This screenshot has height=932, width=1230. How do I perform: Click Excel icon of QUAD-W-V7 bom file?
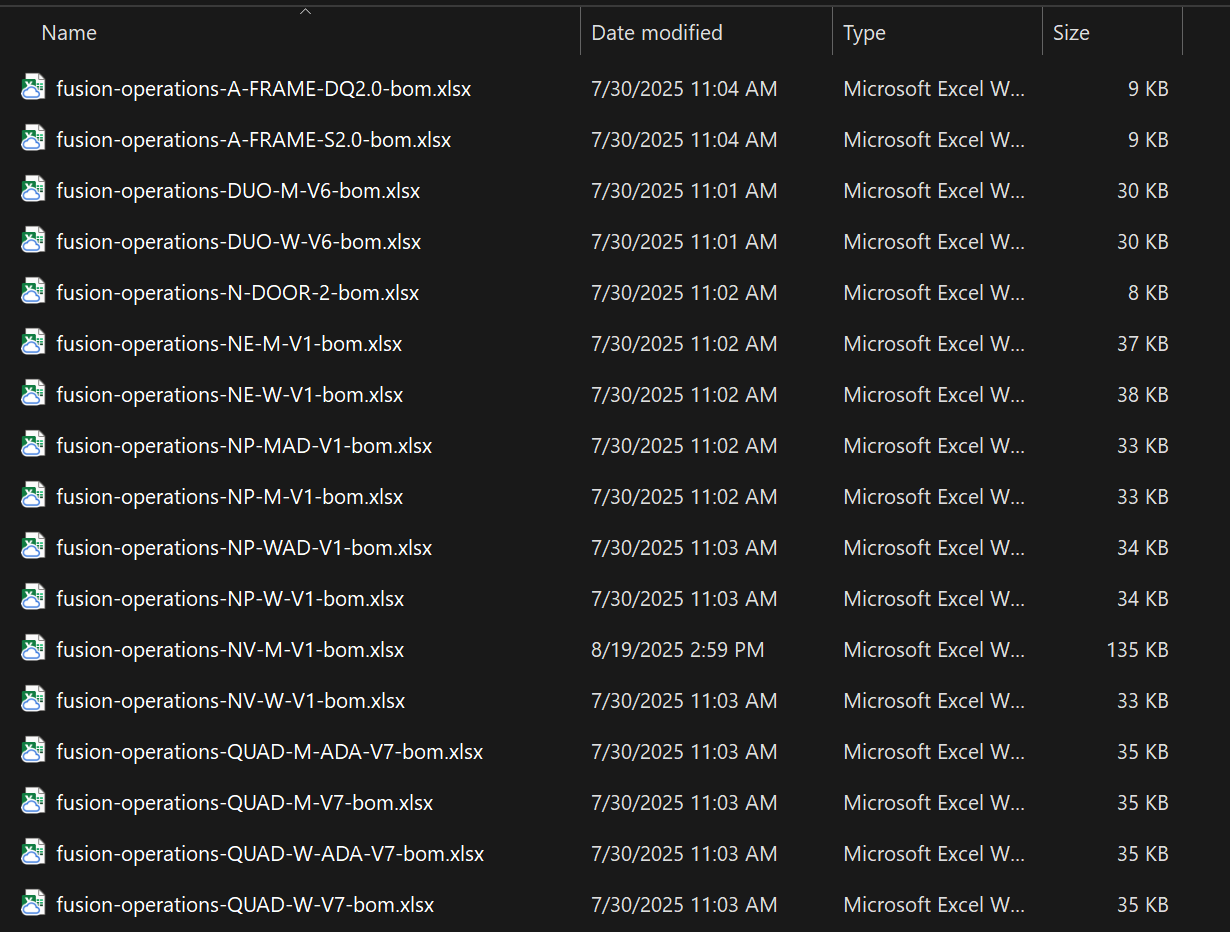tap(34, 904)
